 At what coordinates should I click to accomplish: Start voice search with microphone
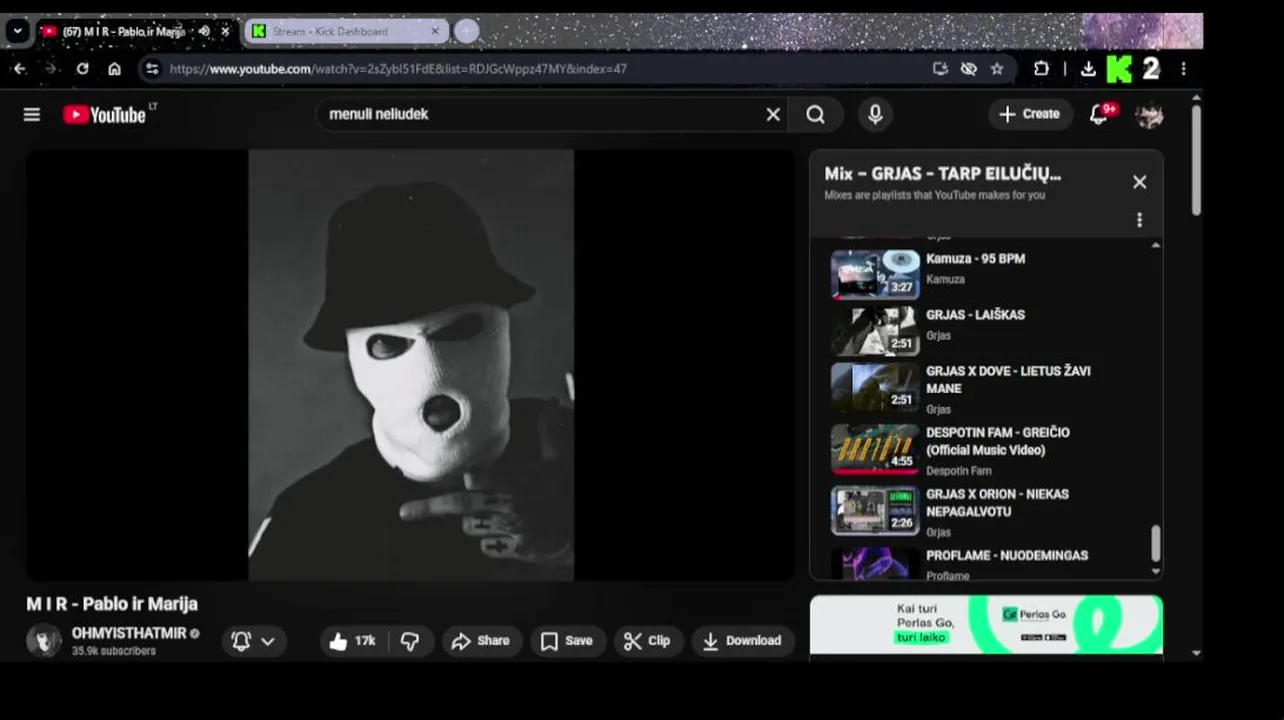tap(875, 115)
